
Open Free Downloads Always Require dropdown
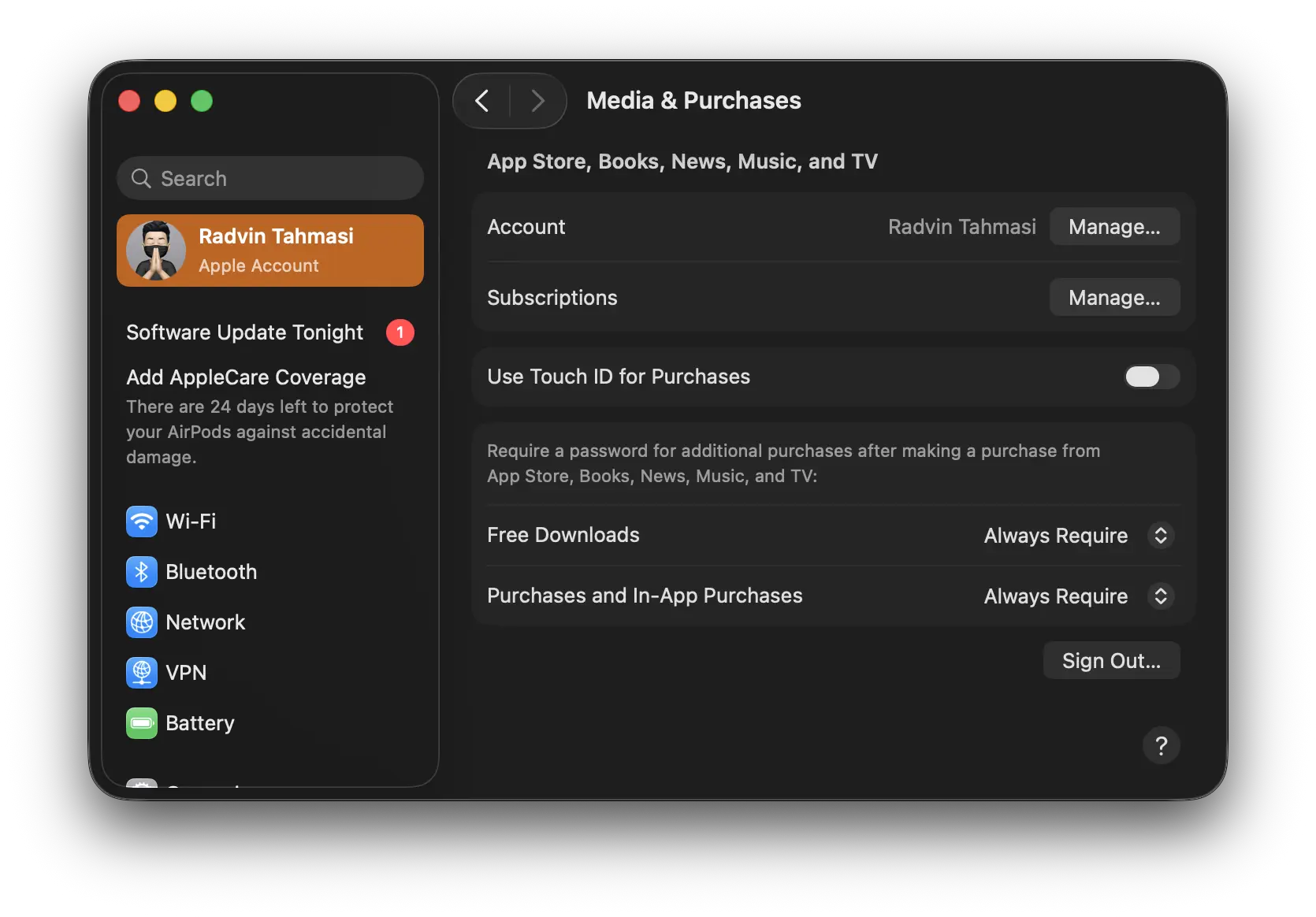[1079, 536]
